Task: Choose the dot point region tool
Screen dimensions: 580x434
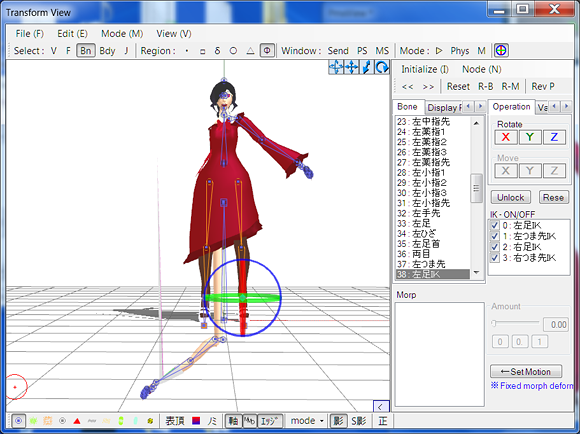Action: (187, 51)
